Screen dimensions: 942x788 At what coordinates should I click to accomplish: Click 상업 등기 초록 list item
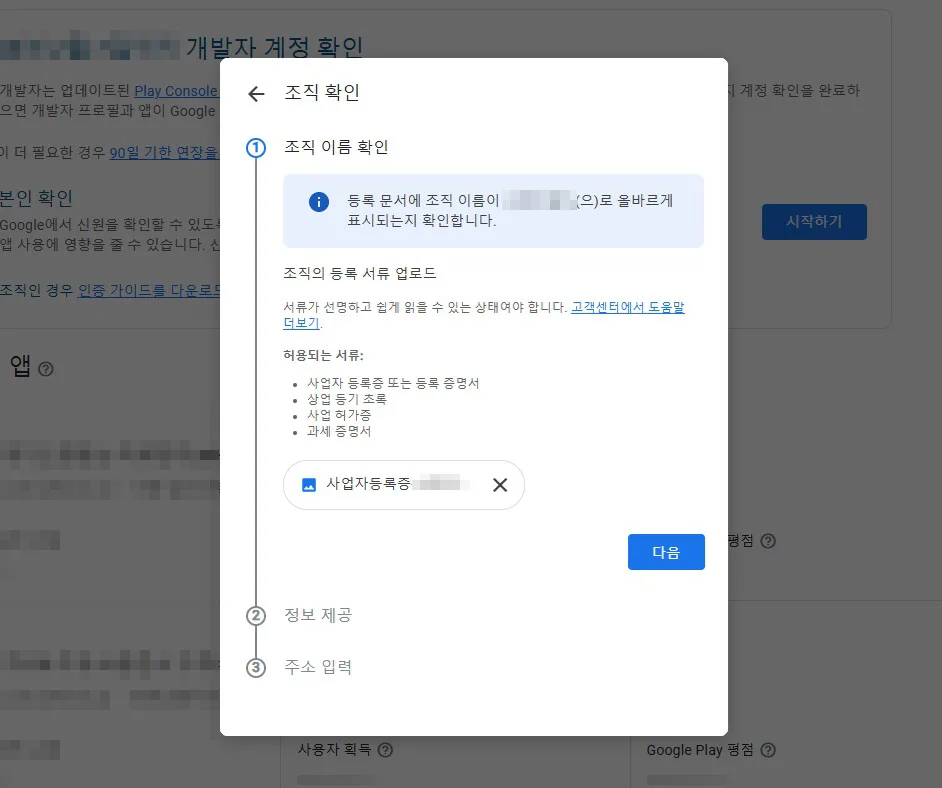(x=347, y=399)
